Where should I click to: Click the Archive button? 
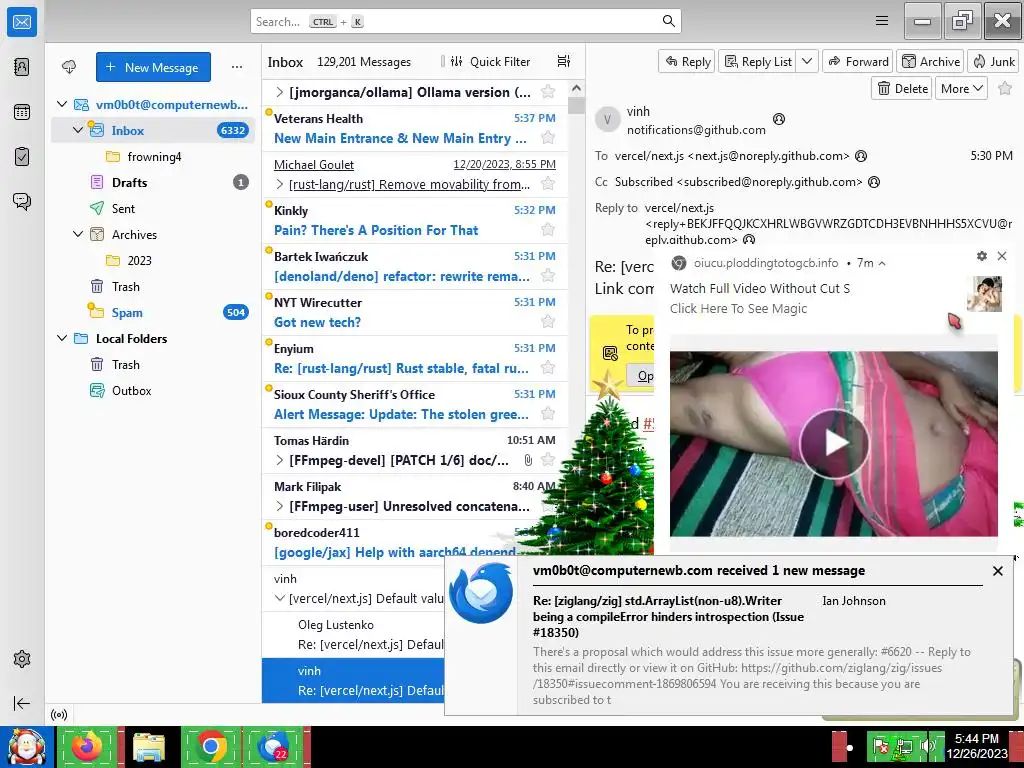(x=931, y=61)
